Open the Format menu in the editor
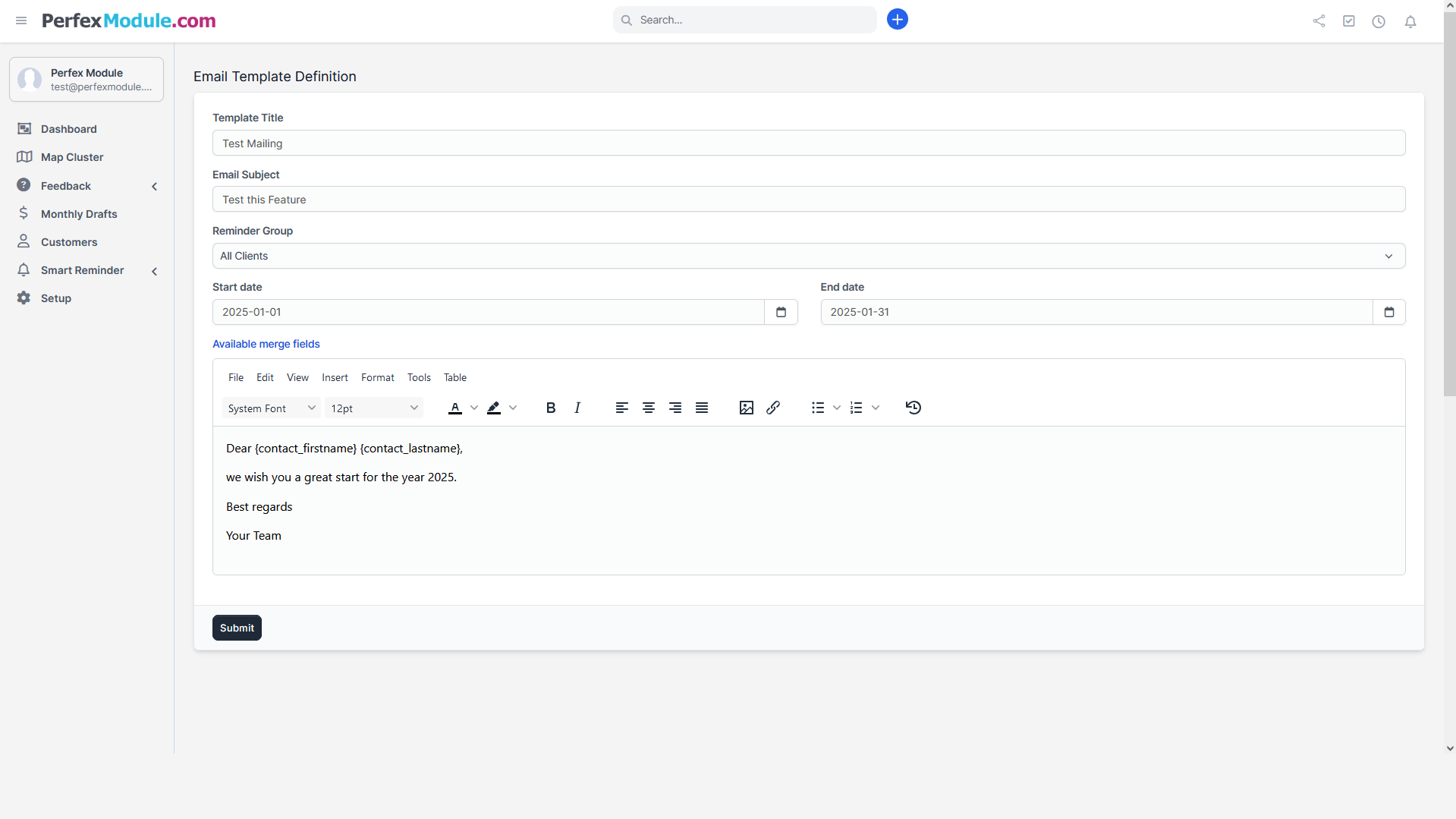Viewport: 1456px width, 819px height. [377, 377]
